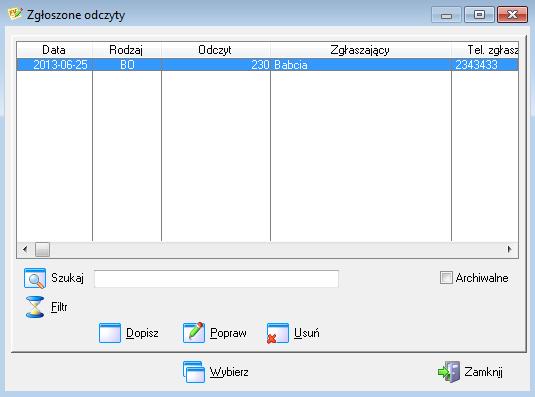Click the Wybierz stacked windows icon
535x397 pixels.
click(x=194, y=372)
